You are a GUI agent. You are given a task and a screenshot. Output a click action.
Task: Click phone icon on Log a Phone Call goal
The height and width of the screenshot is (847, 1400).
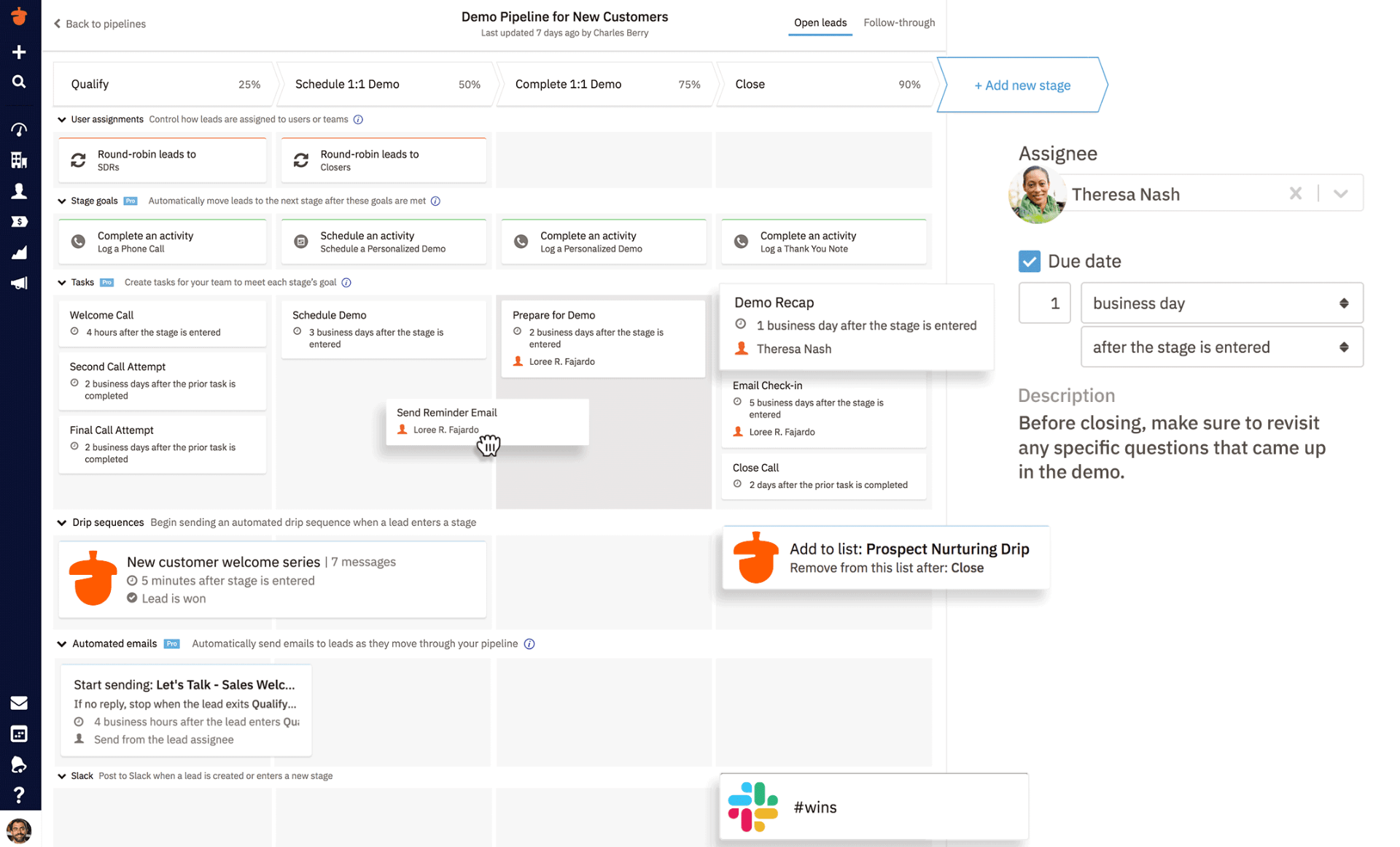point(78,241)
